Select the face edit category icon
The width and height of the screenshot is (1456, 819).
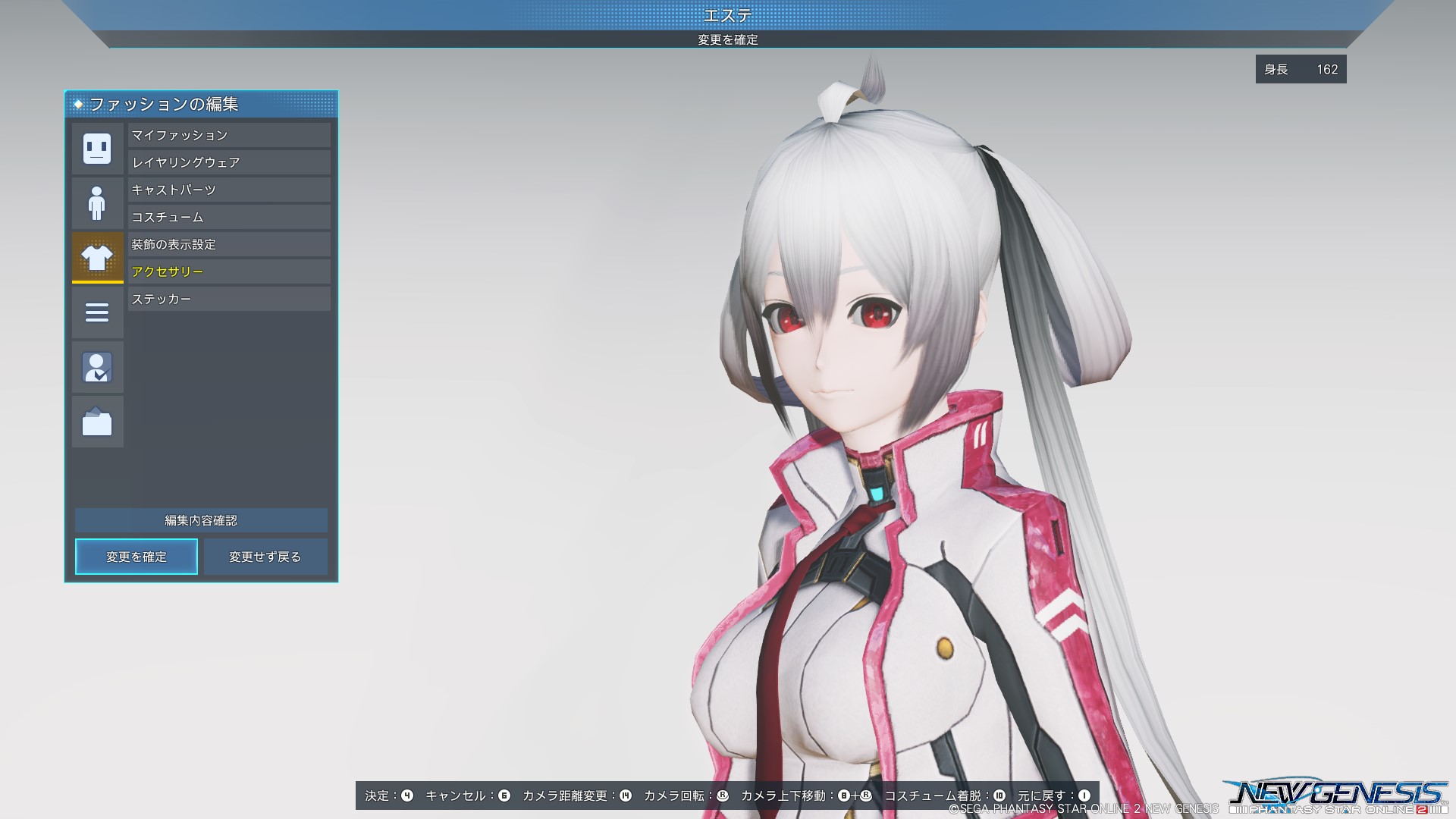click(97, 149)
